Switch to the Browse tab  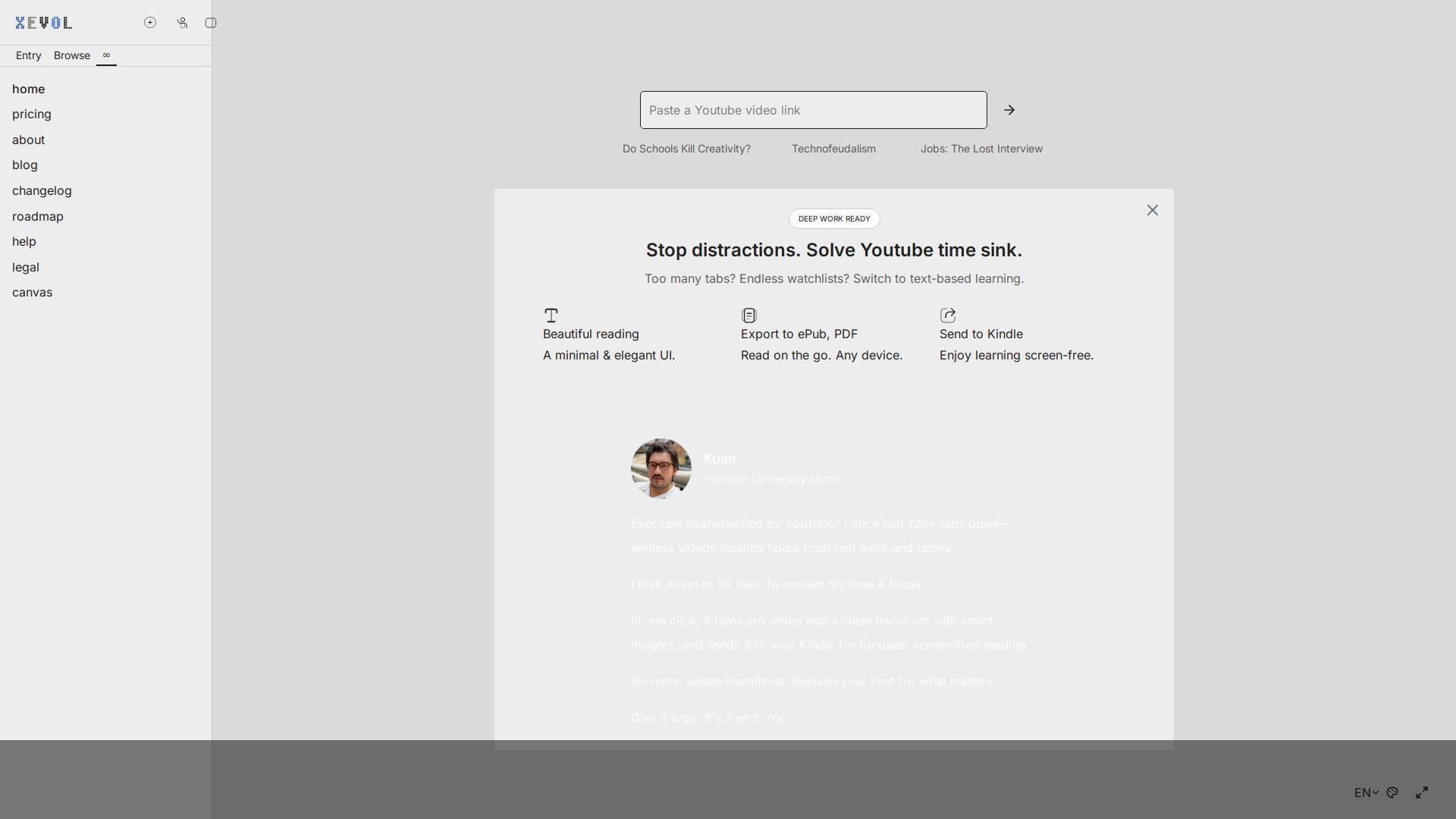(72, 55)
